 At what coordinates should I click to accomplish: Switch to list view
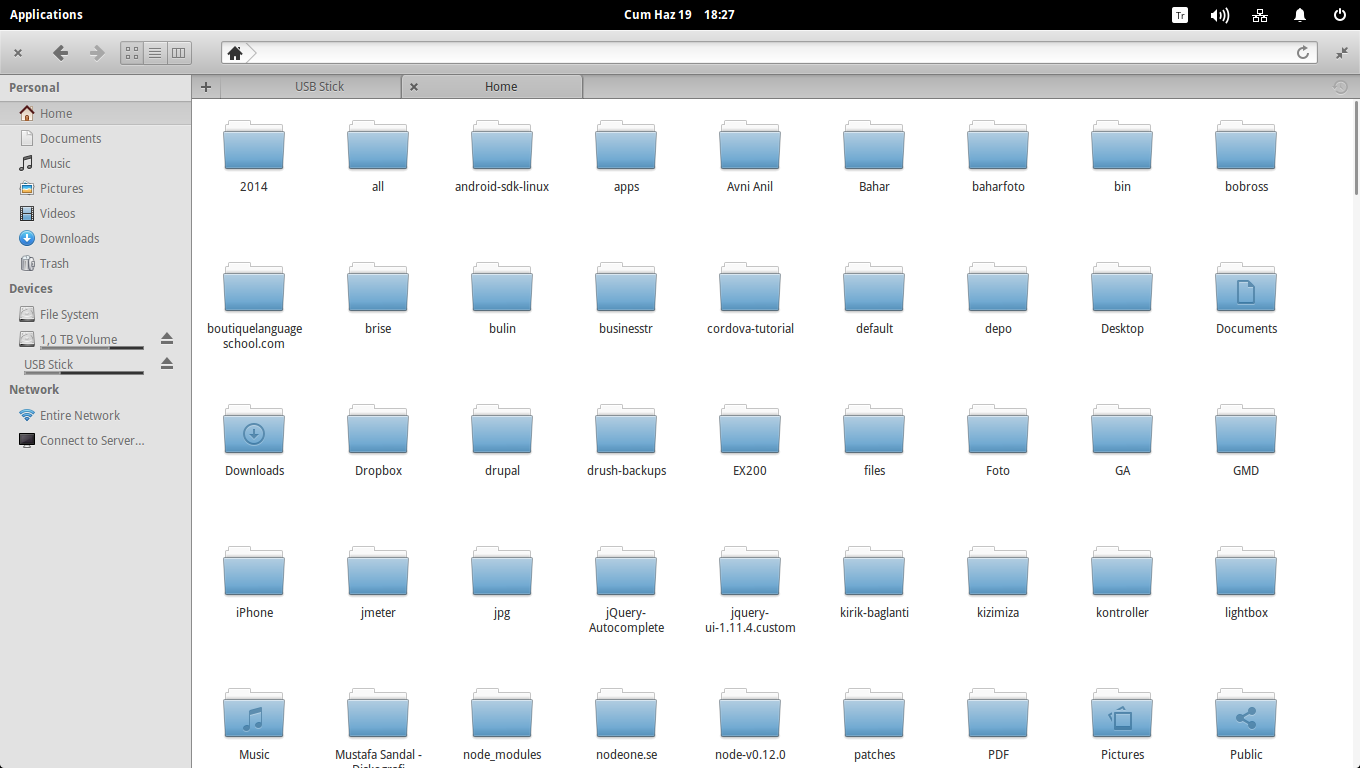155,53
